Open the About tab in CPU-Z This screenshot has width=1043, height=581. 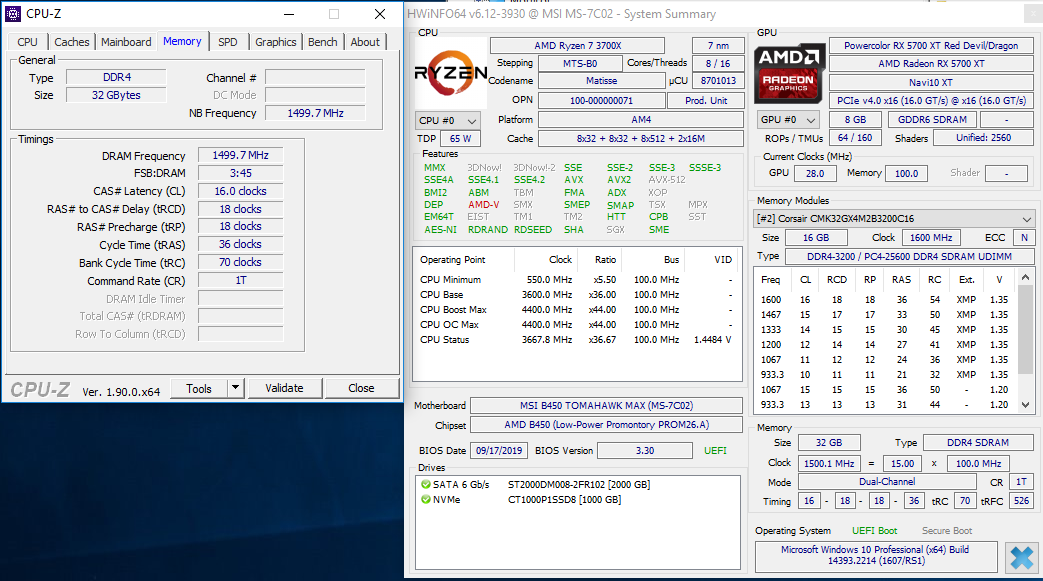pyautogui.click(x=365, y=42)
